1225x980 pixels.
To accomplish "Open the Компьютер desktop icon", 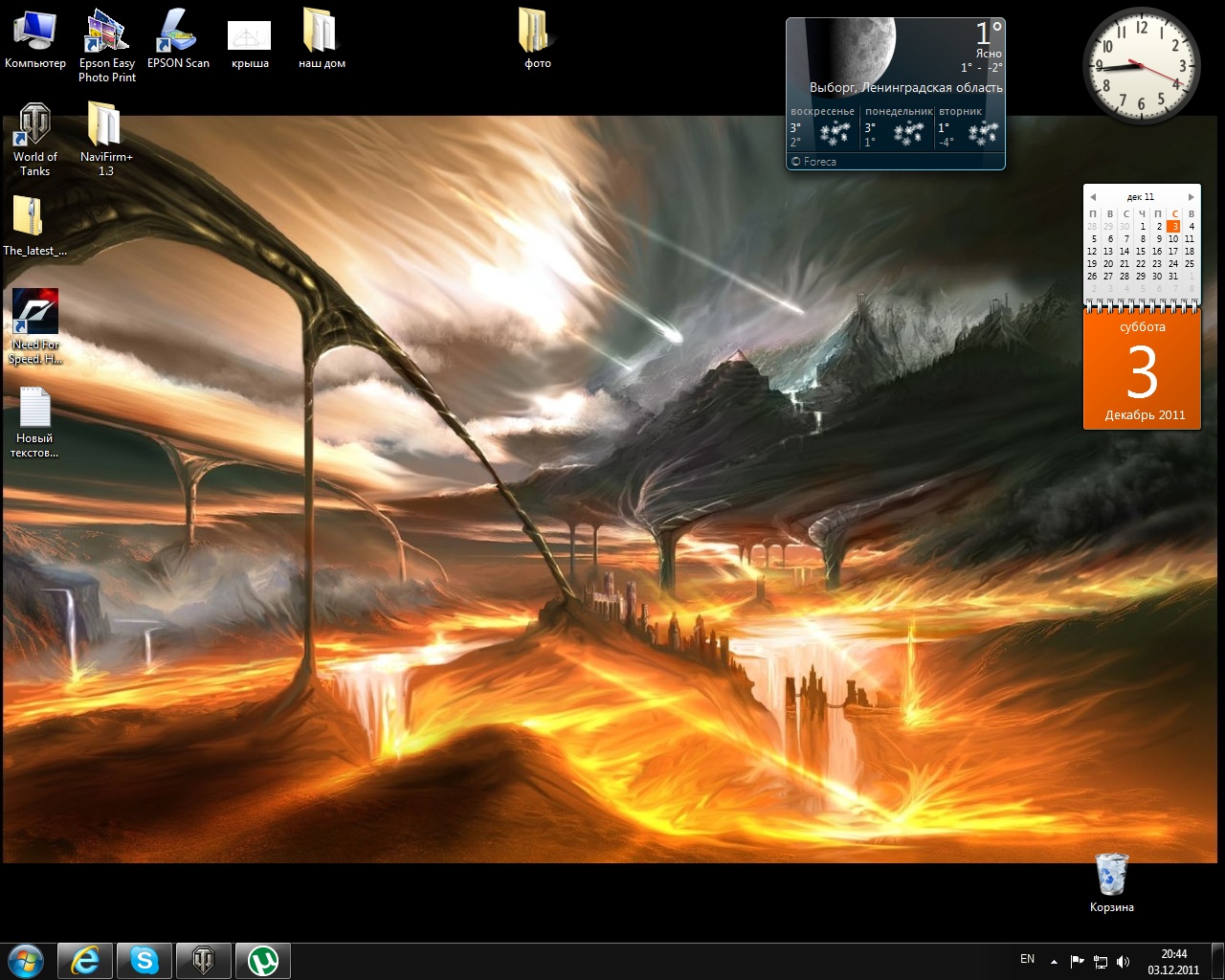I will click(x=35, y=39).
